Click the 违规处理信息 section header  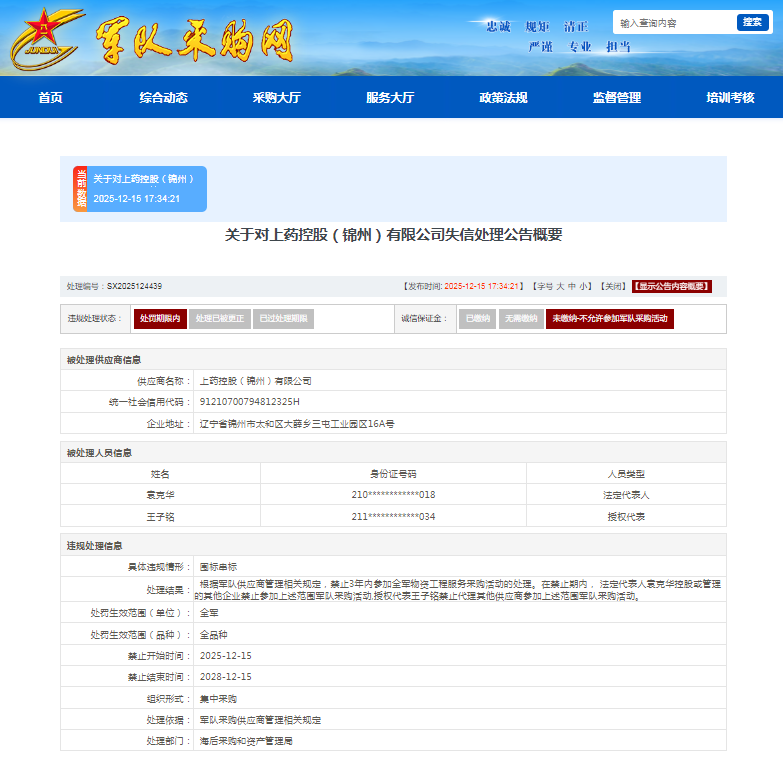pos(94,546)
